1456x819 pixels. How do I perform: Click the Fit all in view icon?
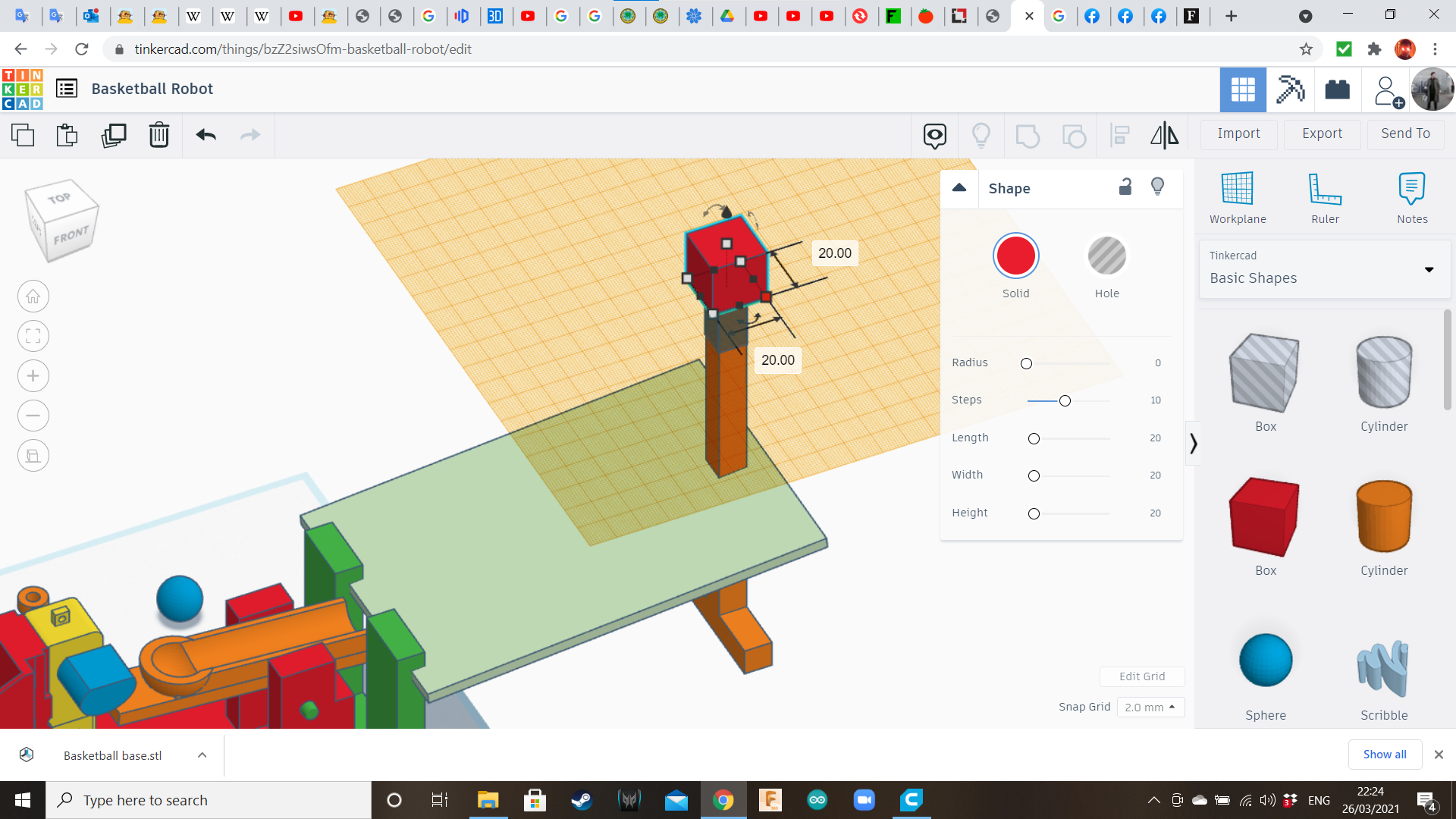coord(33,336)
